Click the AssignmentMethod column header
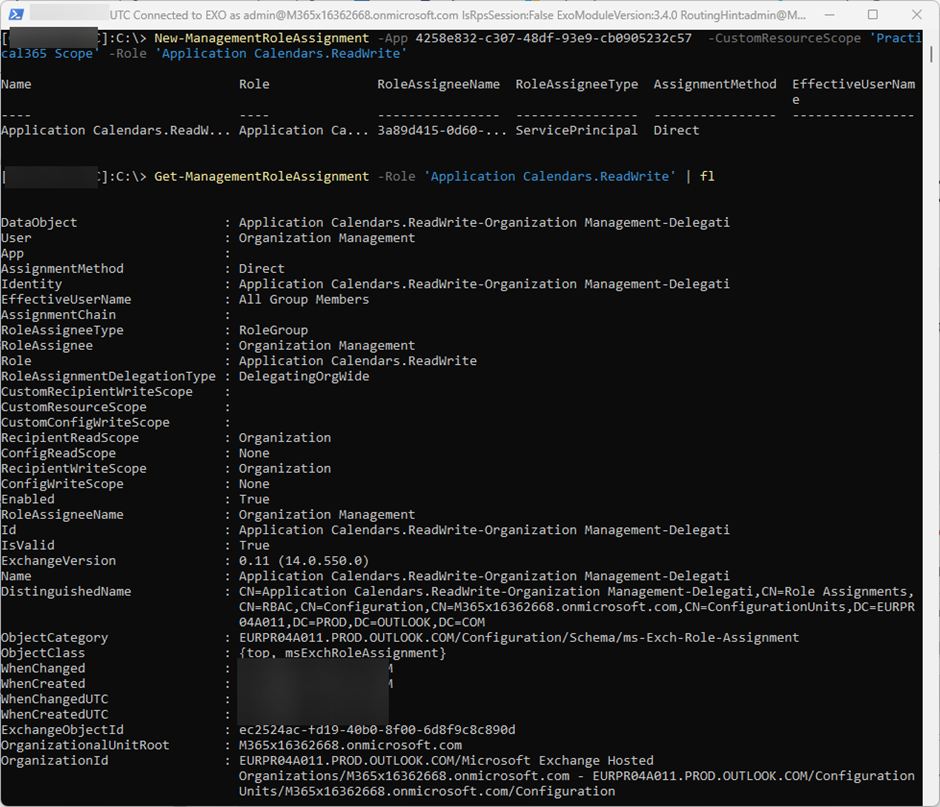The height and width of the screenshot is (807, 940). click(x=715, y=85)
